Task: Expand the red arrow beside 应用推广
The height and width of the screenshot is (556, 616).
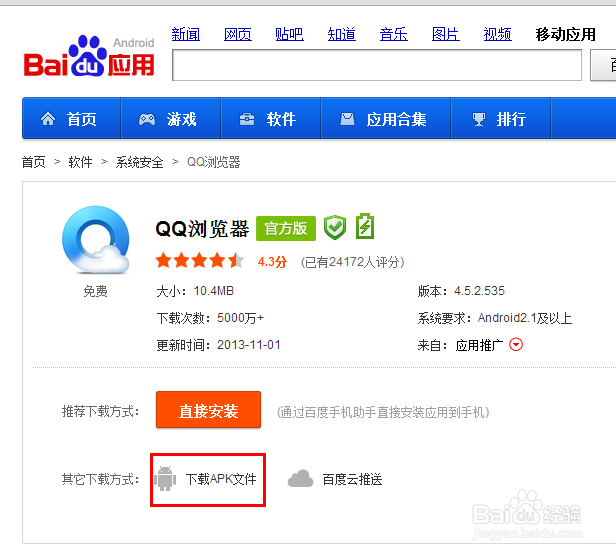Action: [x=516, y=345]
